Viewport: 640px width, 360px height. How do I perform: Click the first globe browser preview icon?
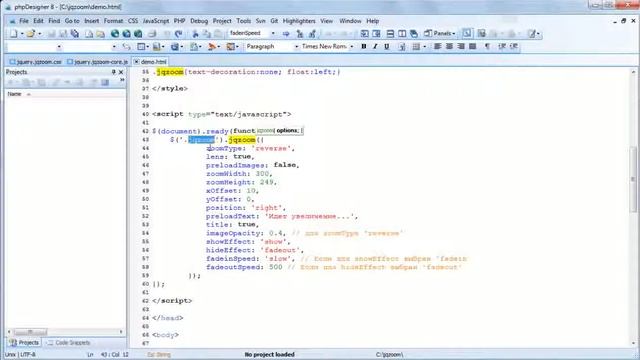click(x=115, y=33)
